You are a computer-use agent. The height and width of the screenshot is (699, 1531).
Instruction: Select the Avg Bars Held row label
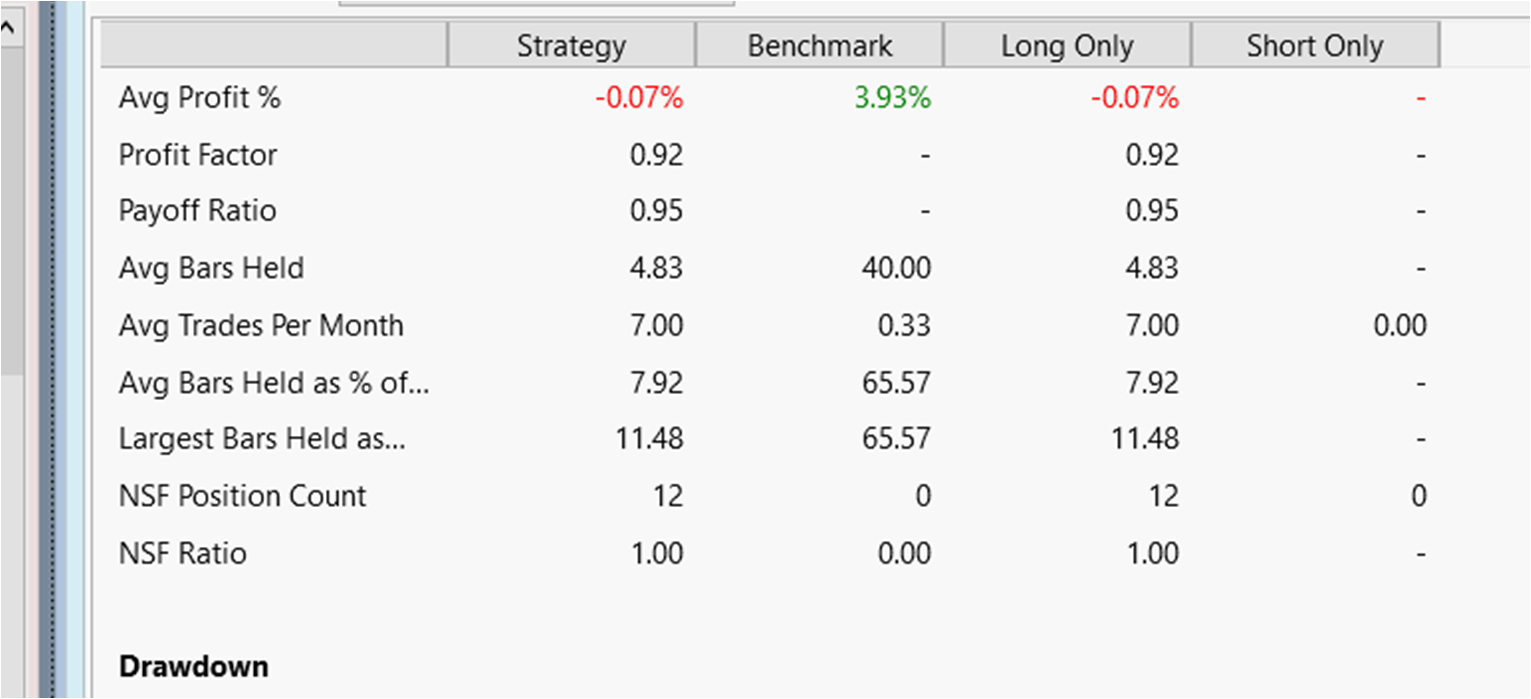pyautogui.click(x=210, y=268)
